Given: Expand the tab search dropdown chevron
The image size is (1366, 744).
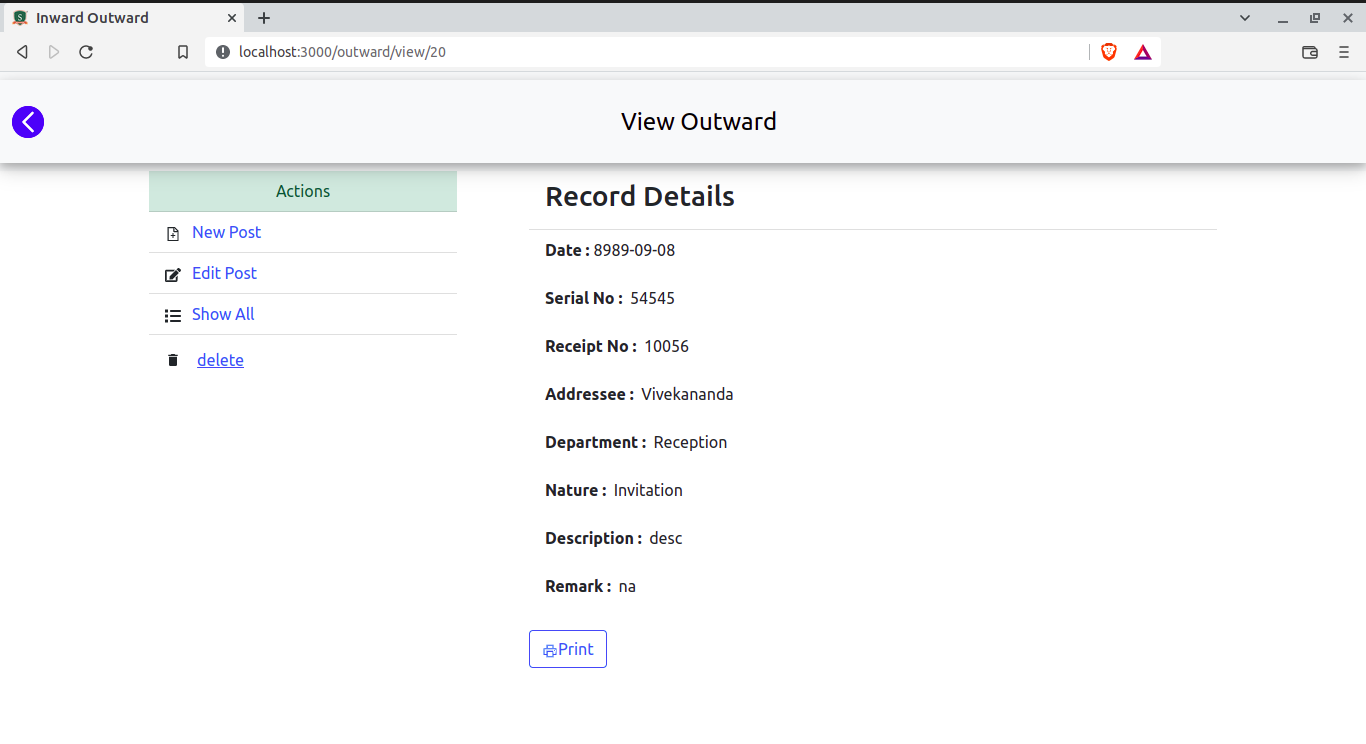Looking at the screenshot, I should pos(1245,18).
